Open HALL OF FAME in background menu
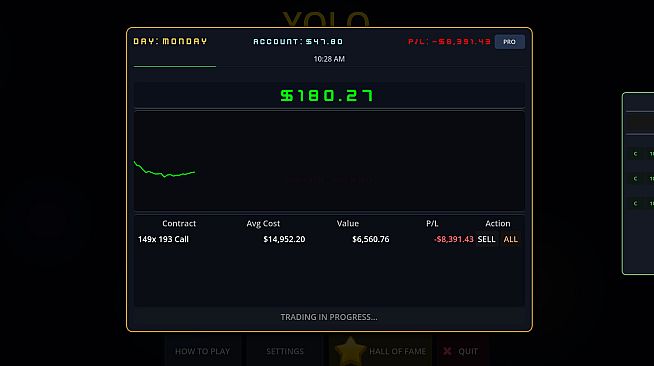 380,351
